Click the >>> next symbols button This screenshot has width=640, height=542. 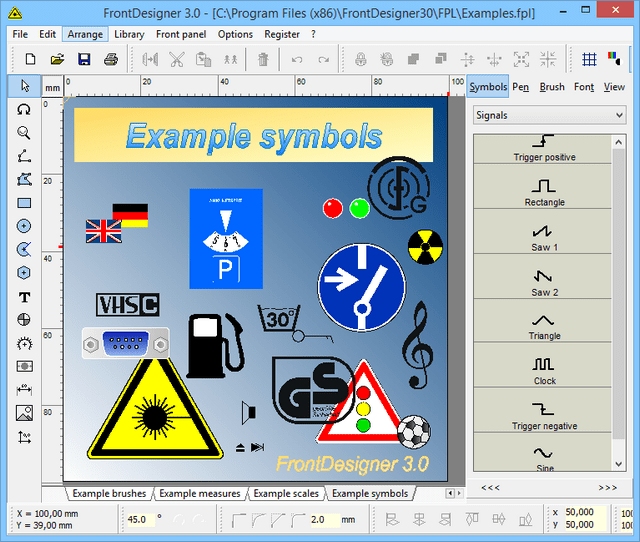coord(607,487)
